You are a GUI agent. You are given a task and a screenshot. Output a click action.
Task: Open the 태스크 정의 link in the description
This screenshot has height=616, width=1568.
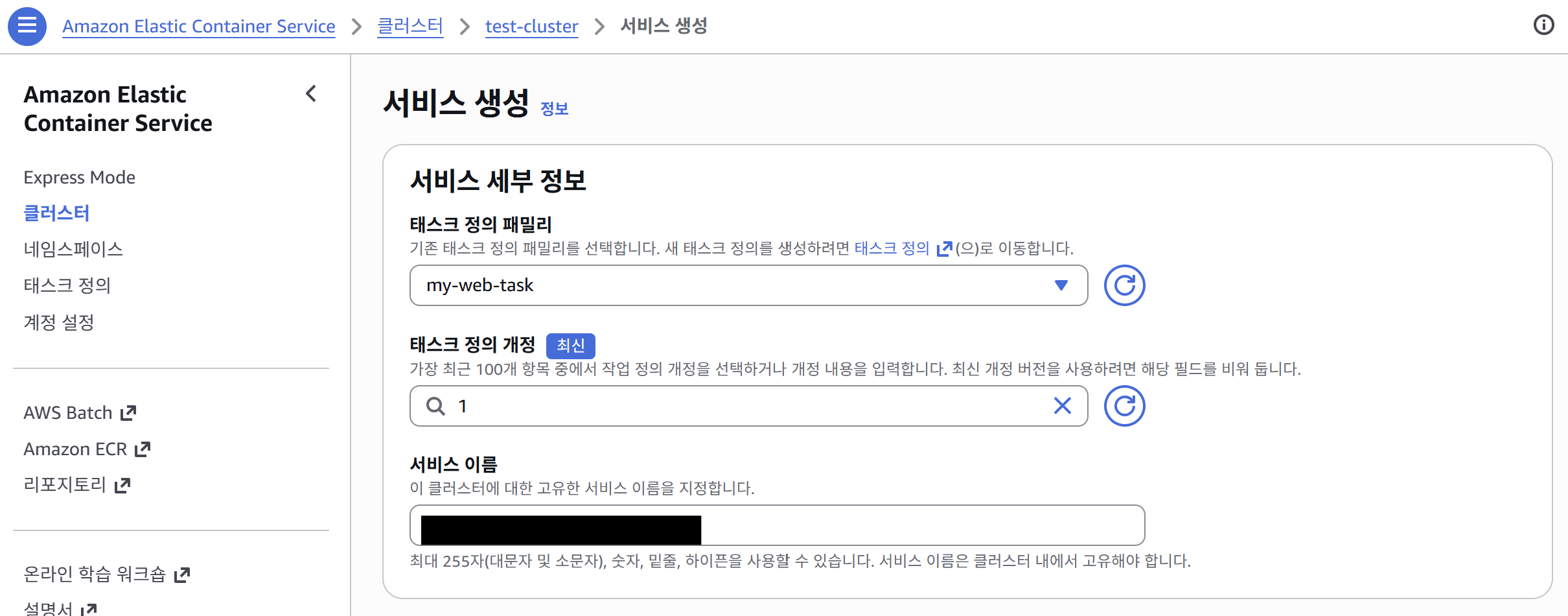point(892,248)
